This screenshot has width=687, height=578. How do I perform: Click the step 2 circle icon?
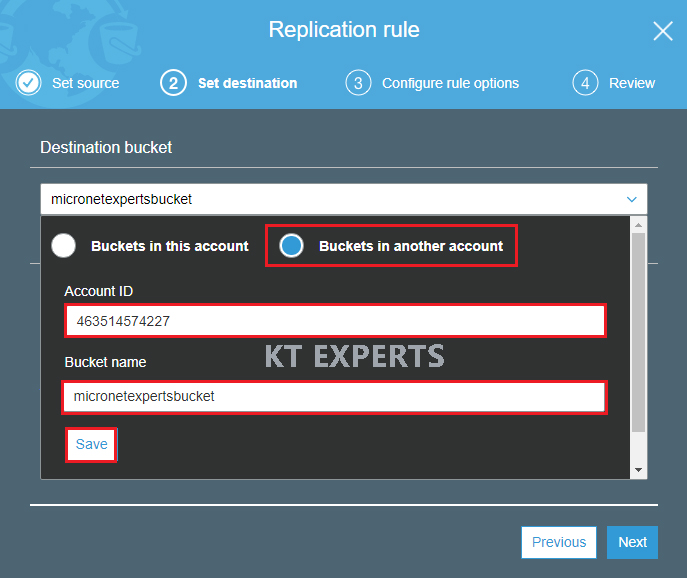point(173,83)
